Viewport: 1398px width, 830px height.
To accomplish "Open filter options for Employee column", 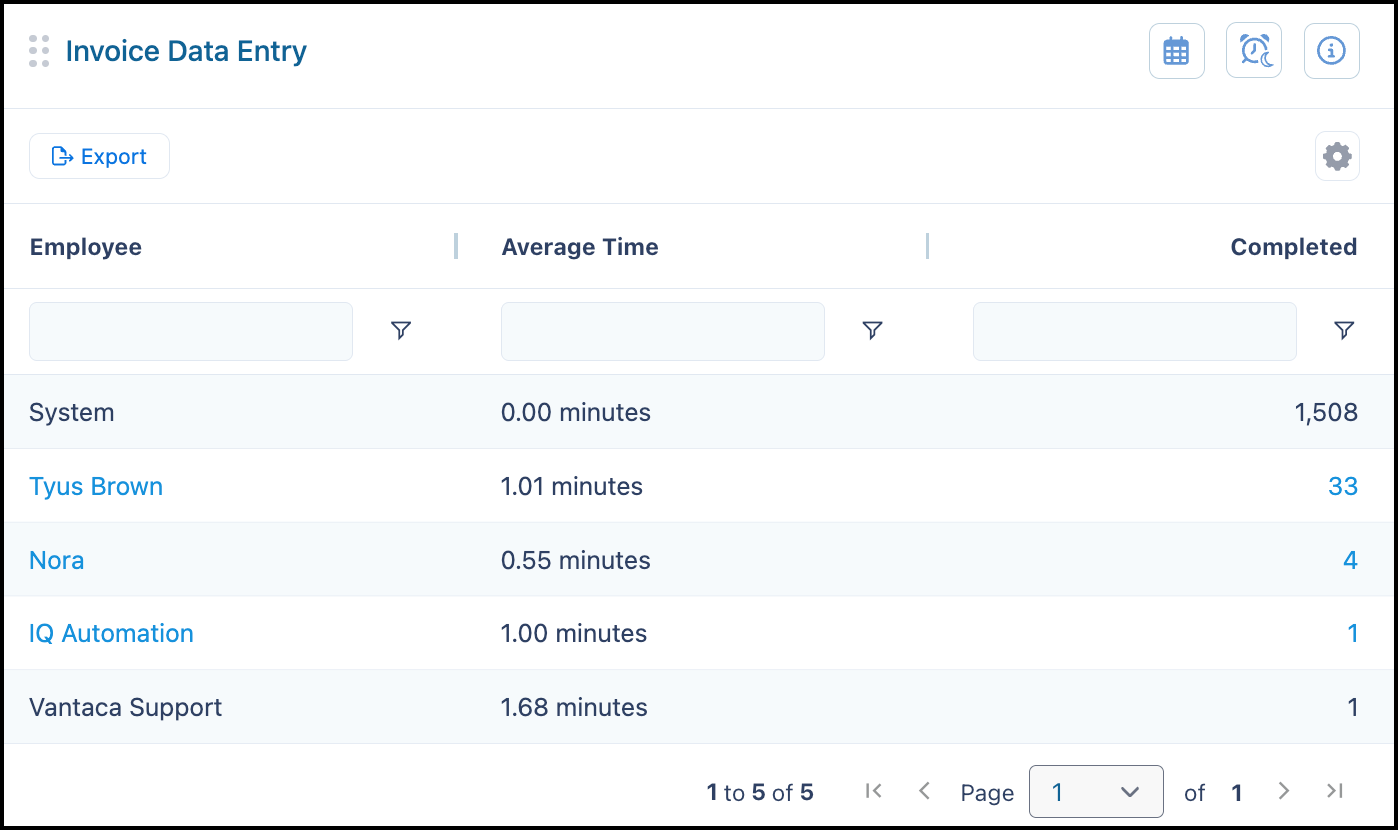I will (401, 330).
